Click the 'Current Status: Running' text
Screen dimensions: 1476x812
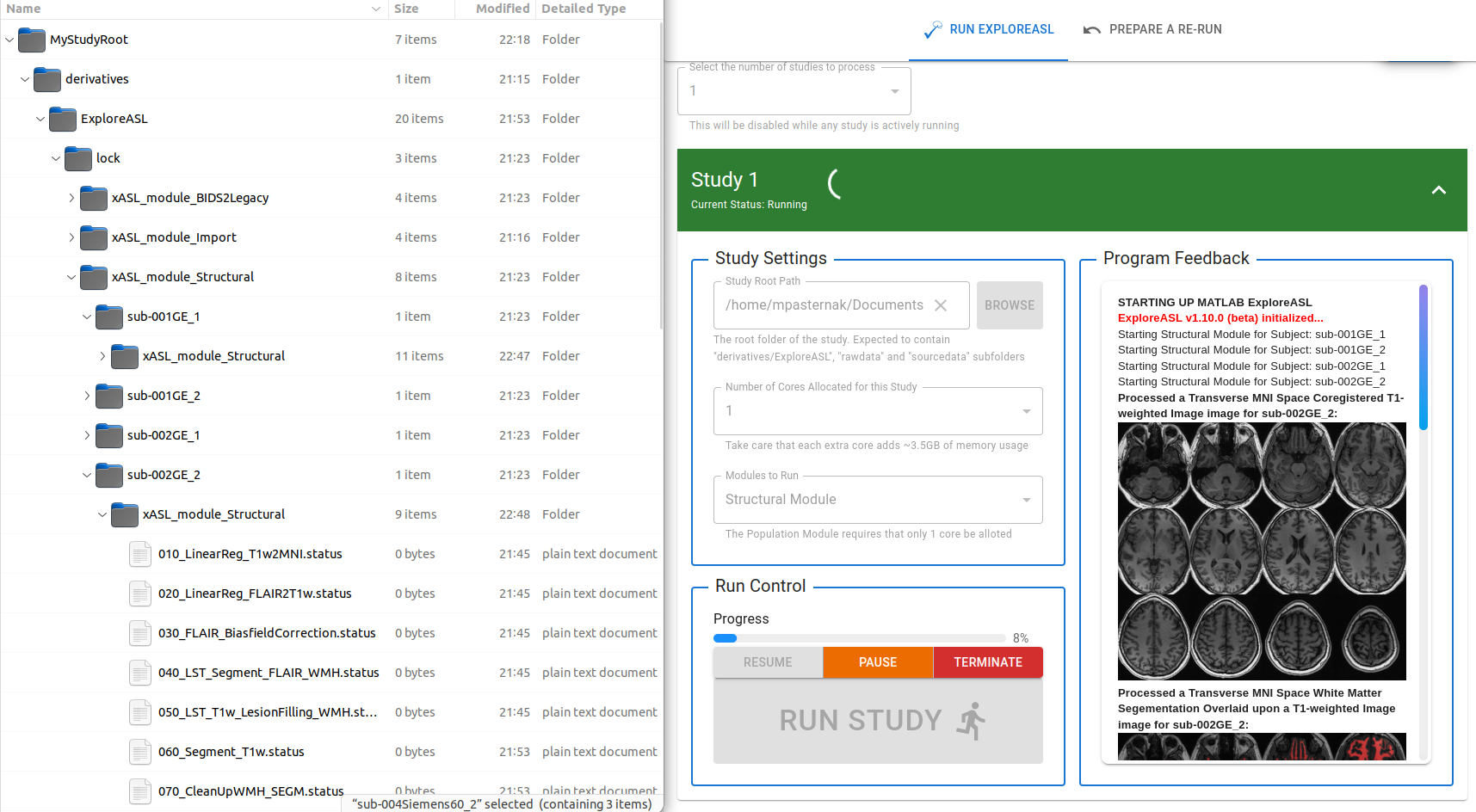[749, 205]
